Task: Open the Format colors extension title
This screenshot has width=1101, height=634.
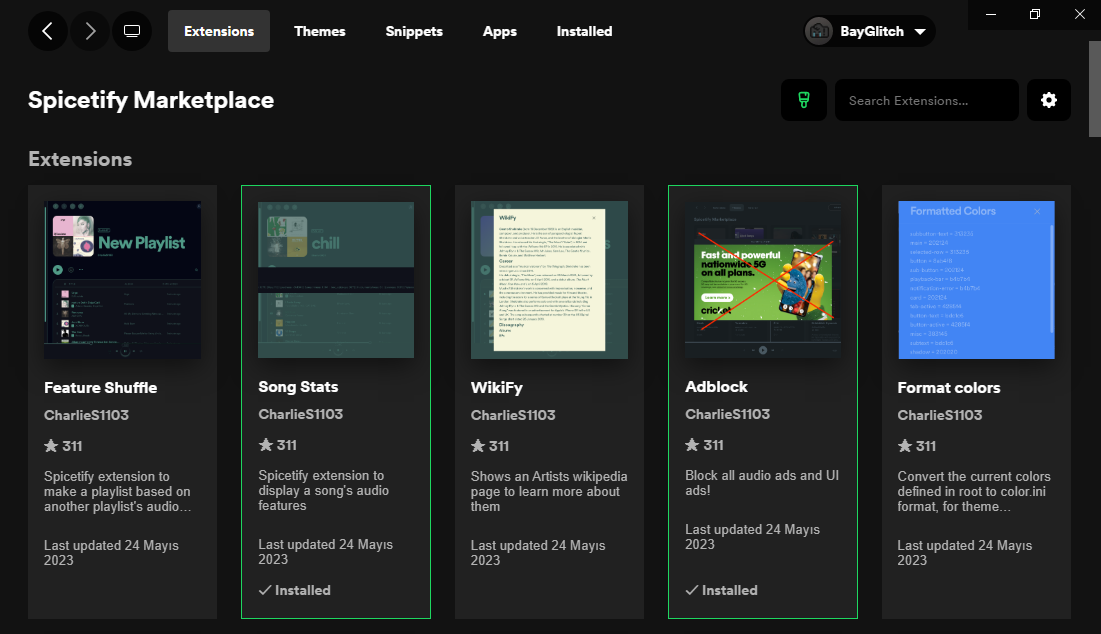Action: (x=949, y=388)
